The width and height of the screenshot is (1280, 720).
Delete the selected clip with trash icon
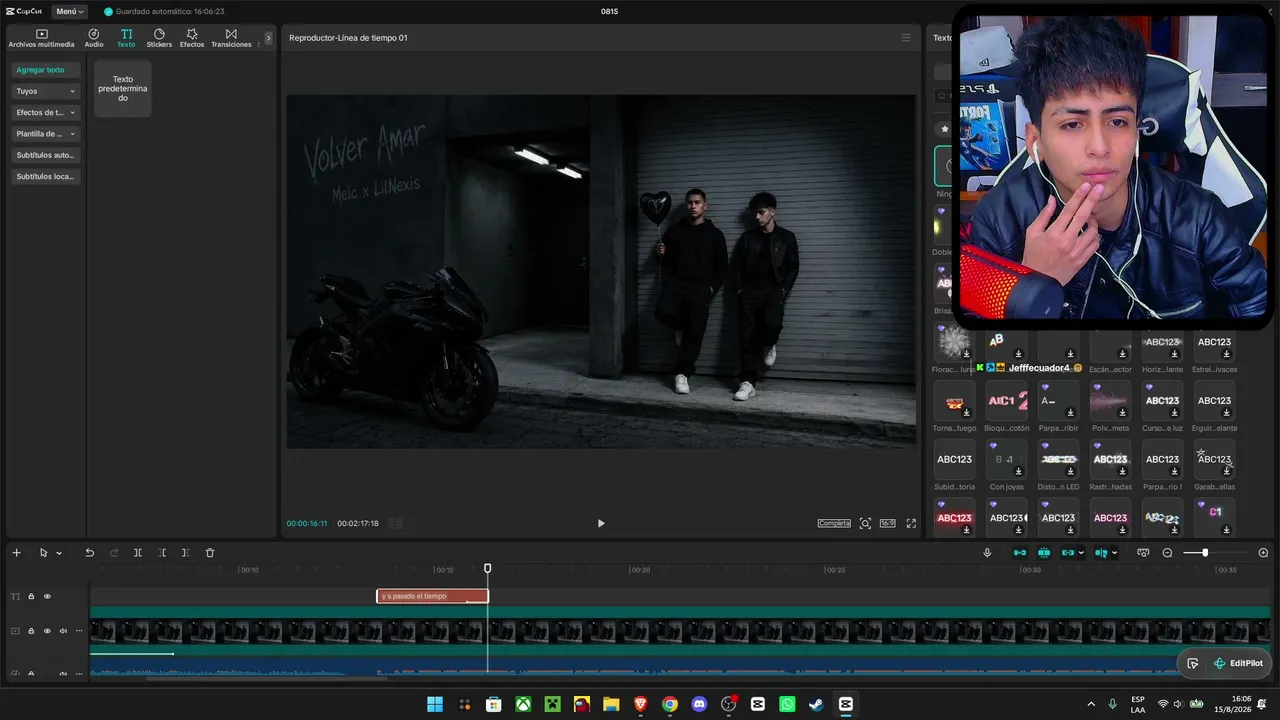pos(210,553)
